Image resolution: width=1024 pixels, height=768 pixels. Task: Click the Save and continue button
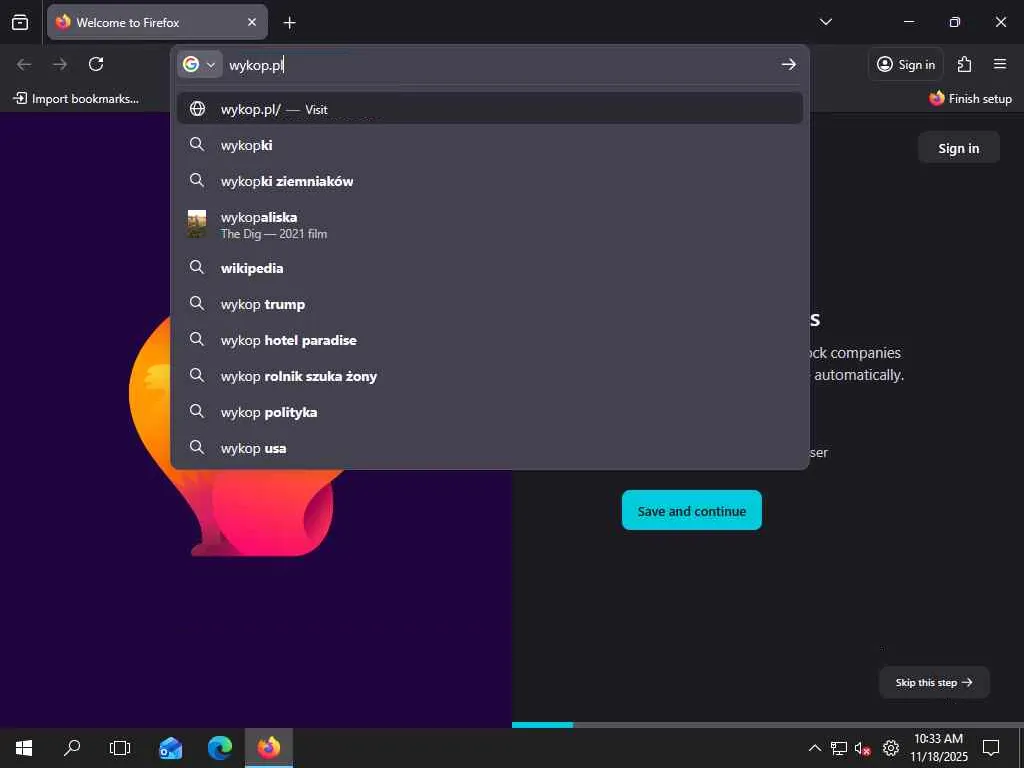coord(692,511)
